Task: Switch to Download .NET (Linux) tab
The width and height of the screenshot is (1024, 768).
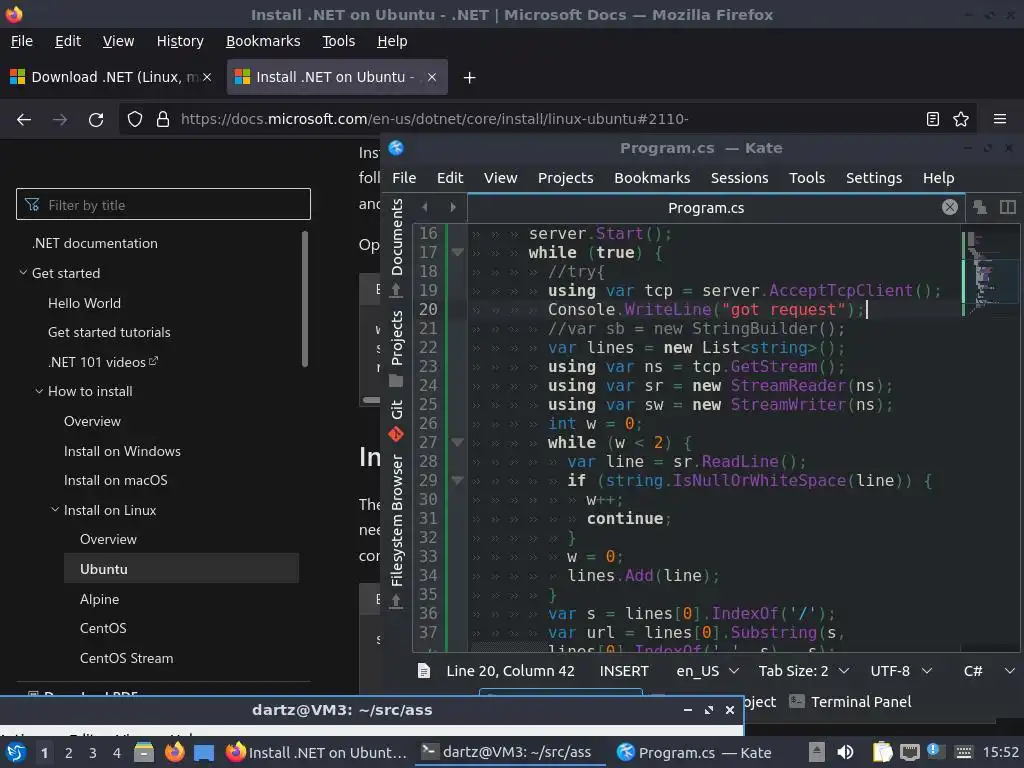Action: point(112,77)
